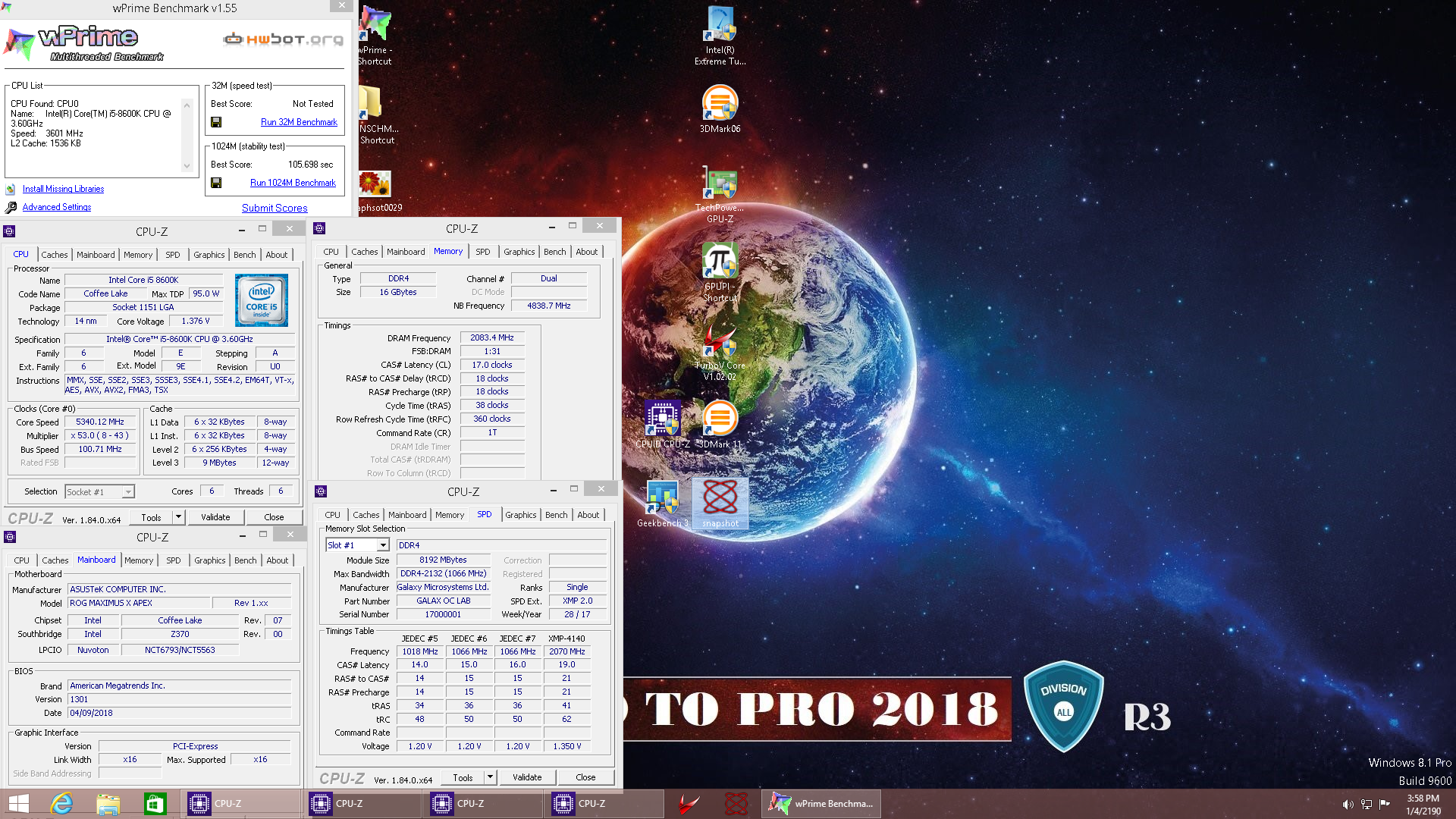Launch the 3DMark 11 desktop icon
Screen dimensions: 1456x819
click(x=720, y=424)
